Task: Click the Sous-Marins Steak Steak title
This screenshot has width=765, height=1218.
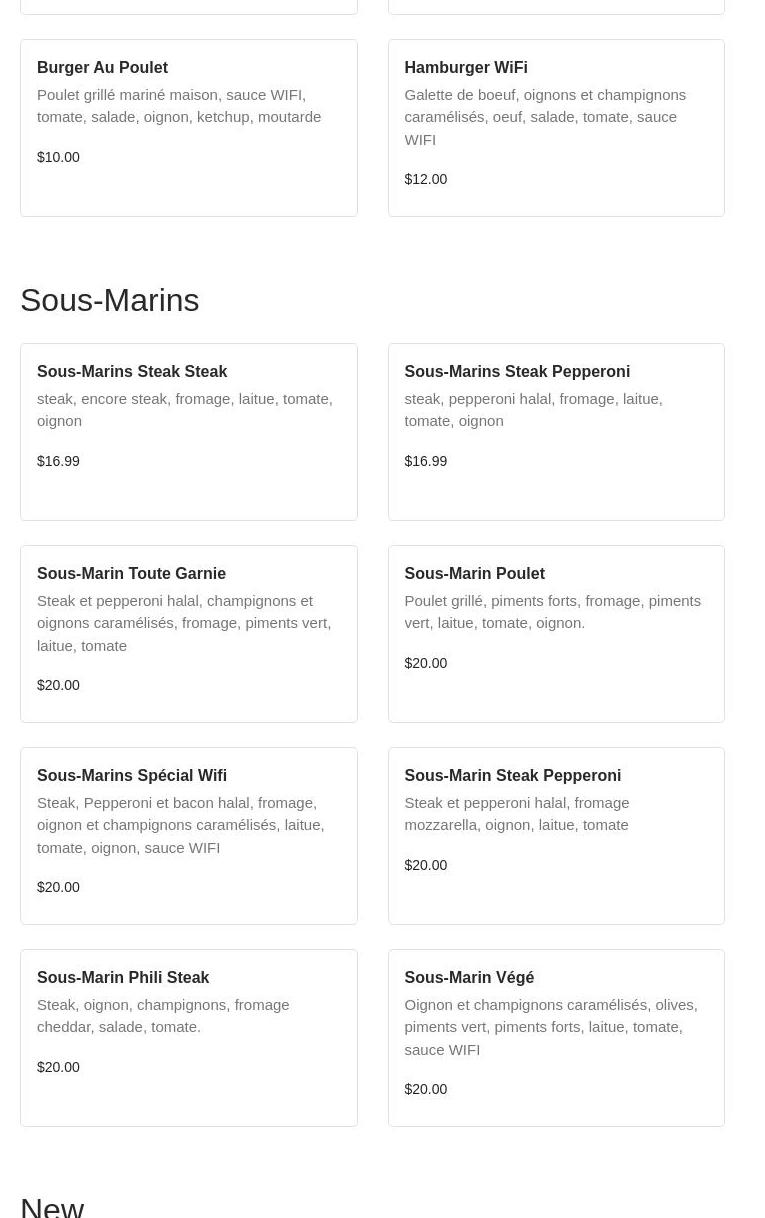Action: coord(132,371)
